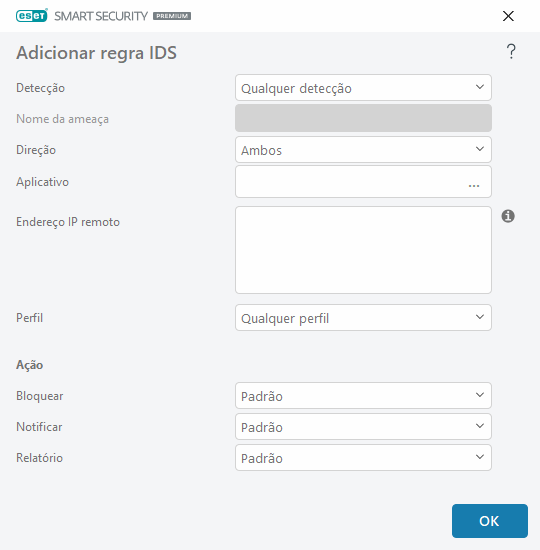The height and width of the screenshot is (550, 540).
Task: Close the Adicionar regra IDS dialog
Action: pyautogui.click(x=508, y=16)
